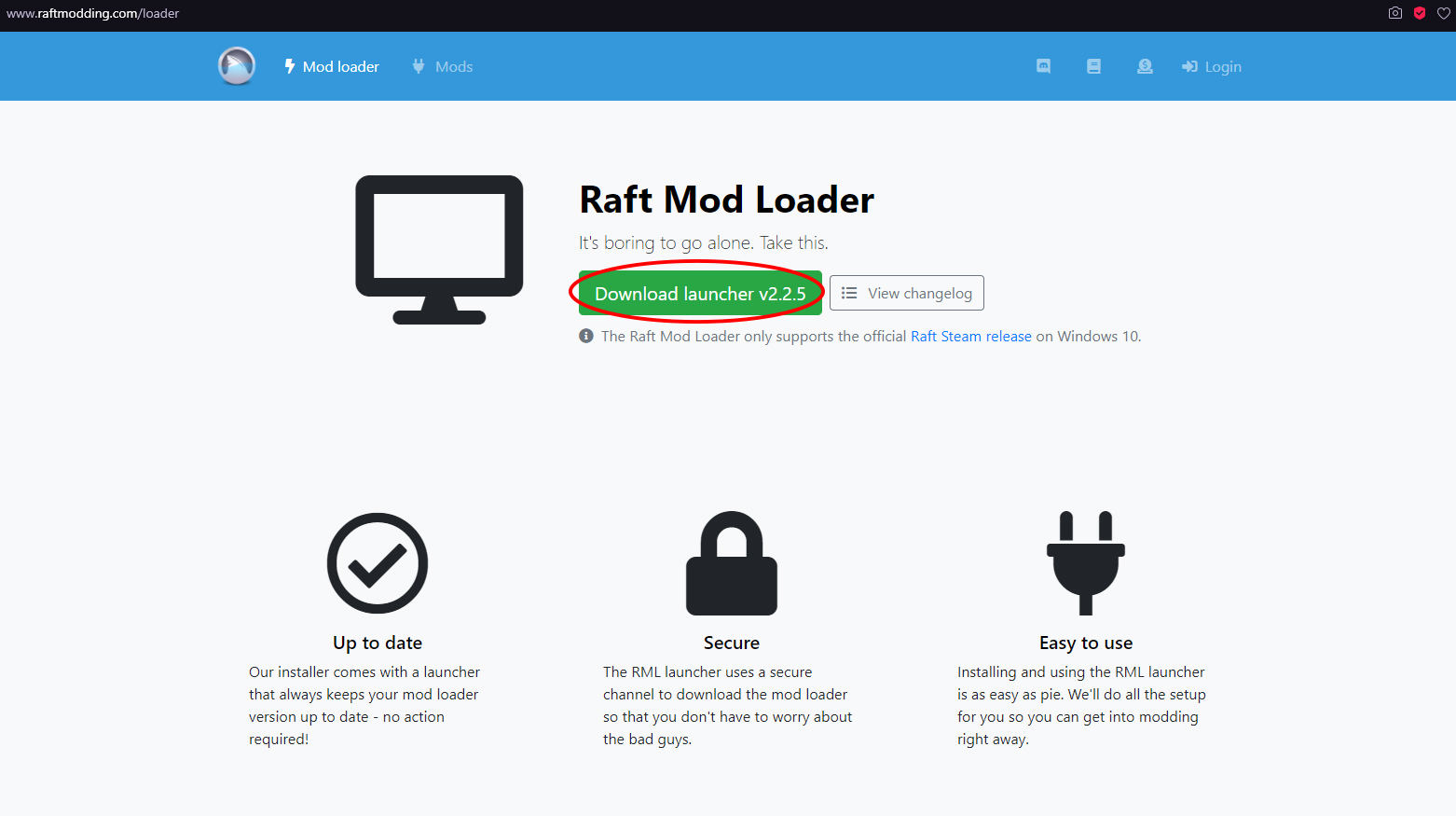The height and width of the screenshot is (816, 1456).
Task: Click the large monitor icon
Action: click(439, 250)
